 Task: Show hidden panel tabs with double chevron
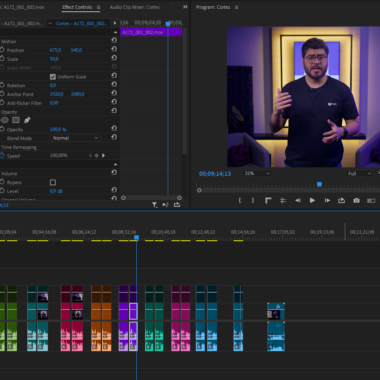pyautogui.click(x=185, y=7)
